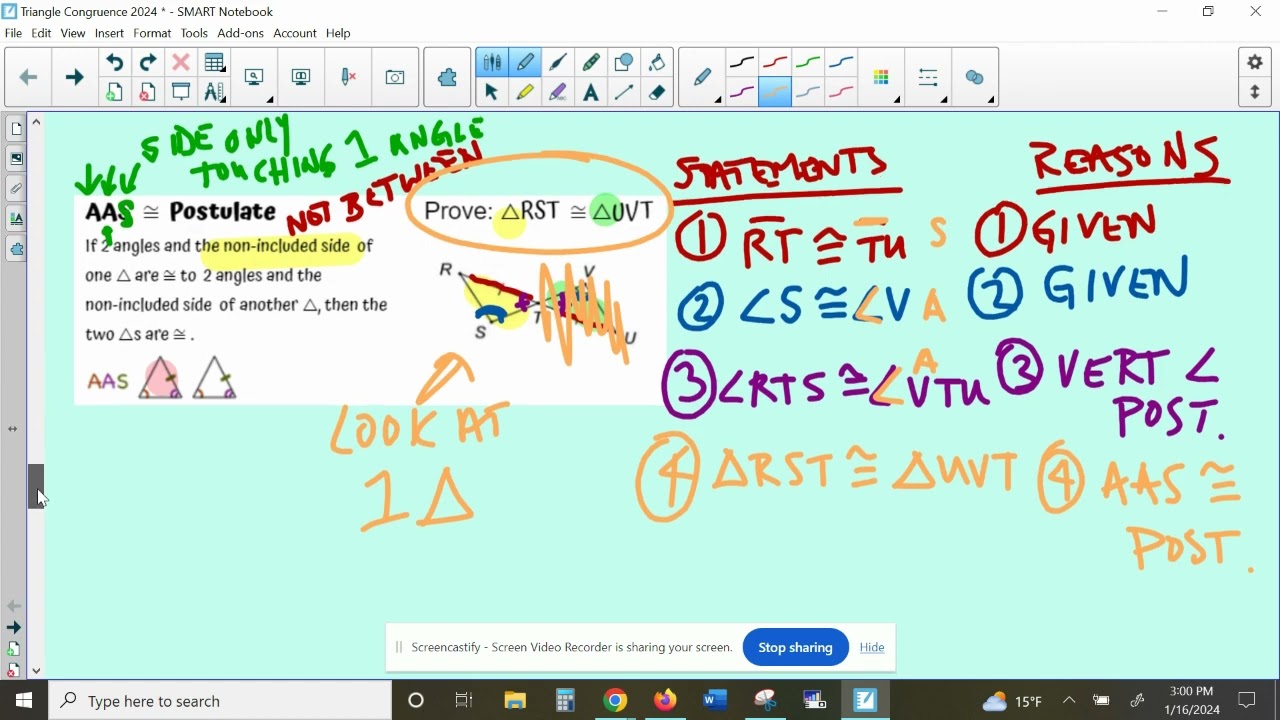Open the add-ons puzzle piece in toolbar
Image resolution: width=1280 pixels, height=720 pixels.
[x=447, y=77]
